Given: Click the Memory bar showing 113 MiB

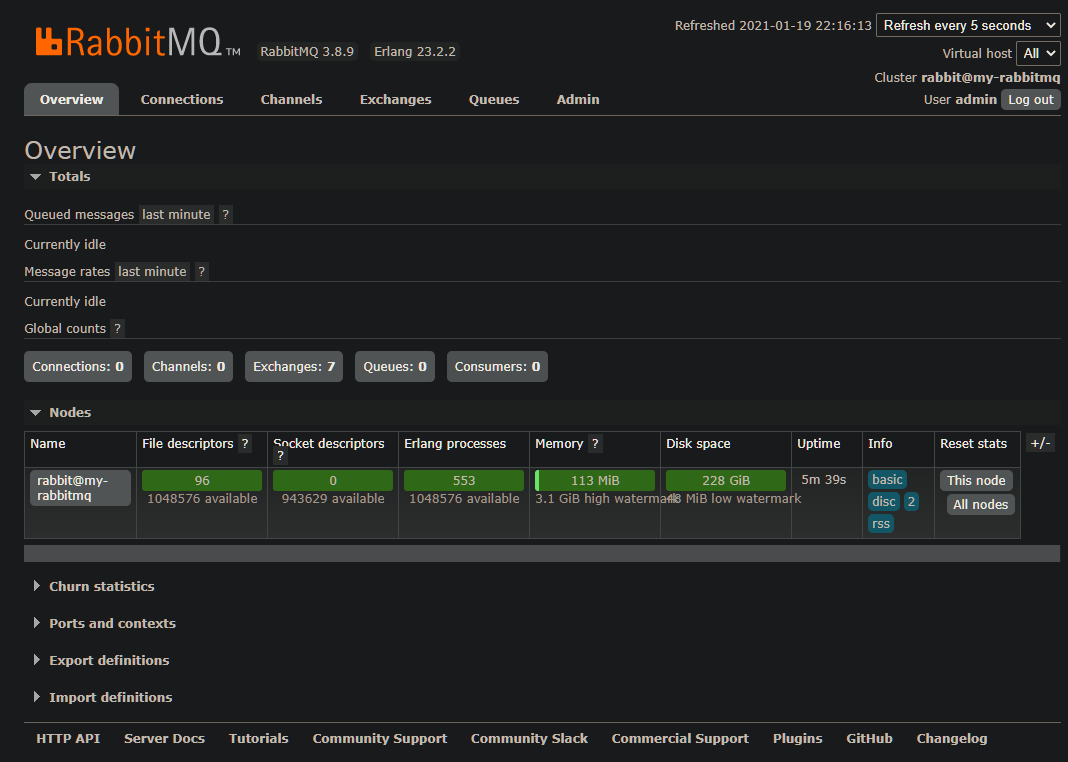Looking at the screenshot, I should coord(595,481).
